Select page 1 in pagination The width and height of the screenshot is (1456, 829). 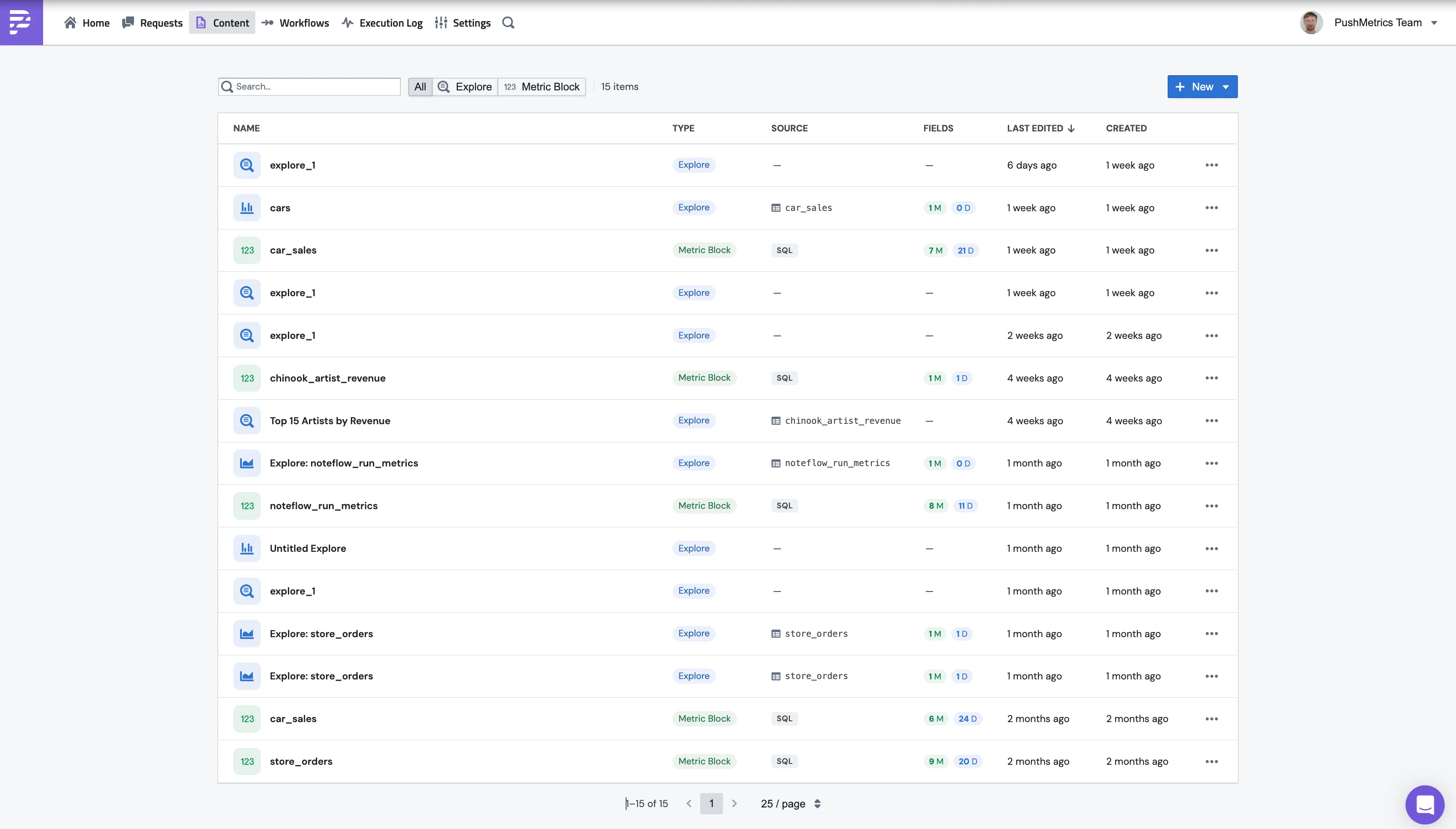[711, 803]
